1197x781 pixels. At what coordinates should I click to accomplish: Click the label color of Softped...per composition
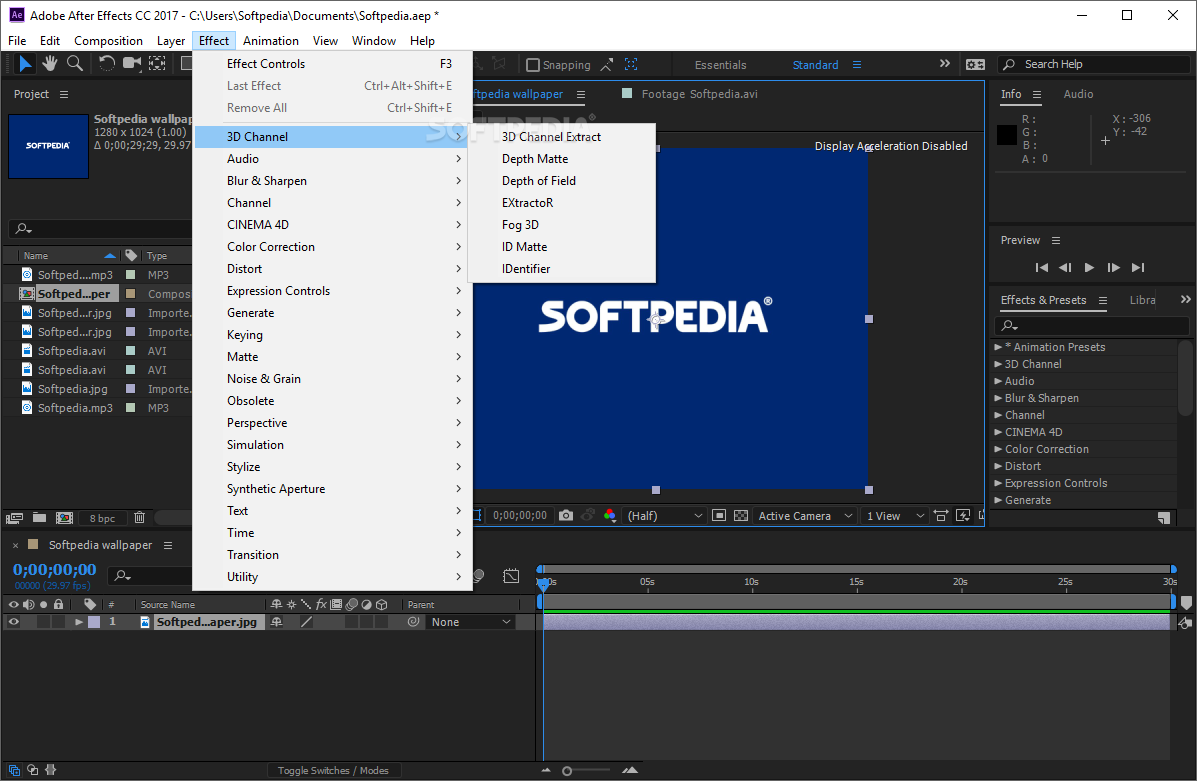tap(131, 294)
